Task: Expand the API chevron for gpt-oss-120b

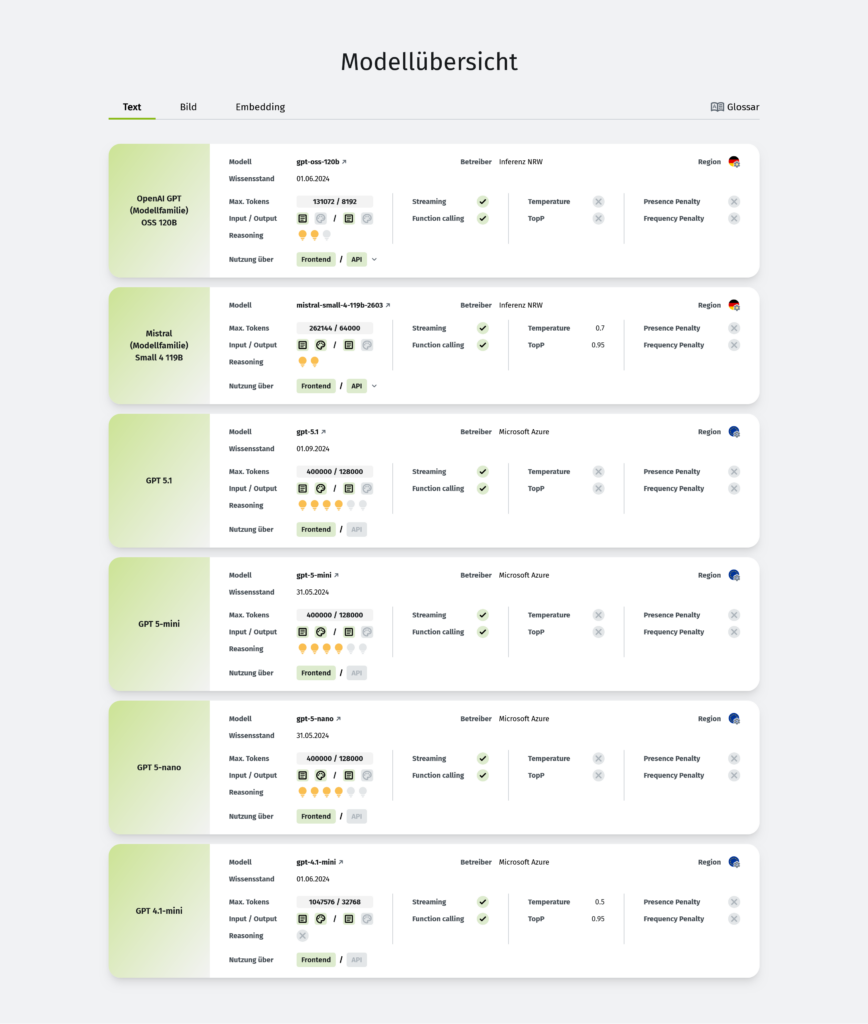Action: [x=375, y=259]
